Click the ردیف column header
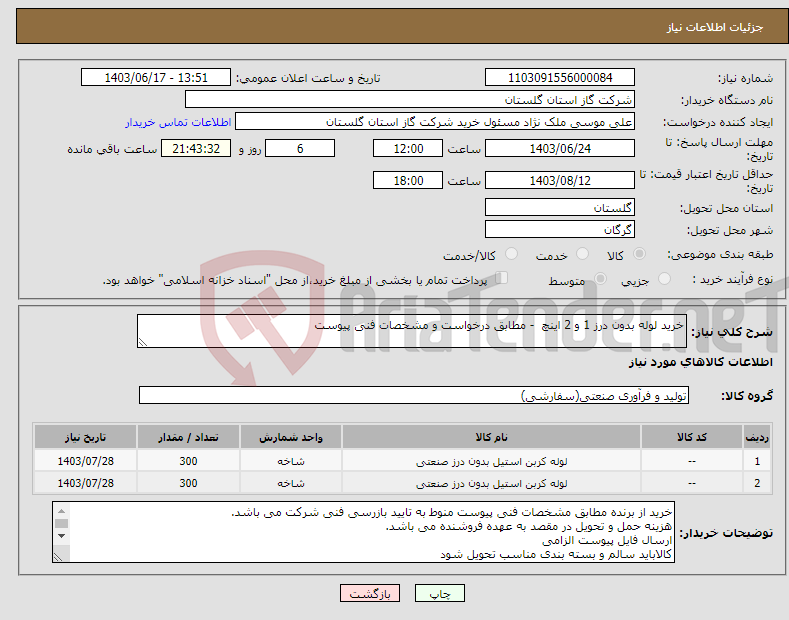This screenshot has width=789, height=620. (x=757, y=437)
